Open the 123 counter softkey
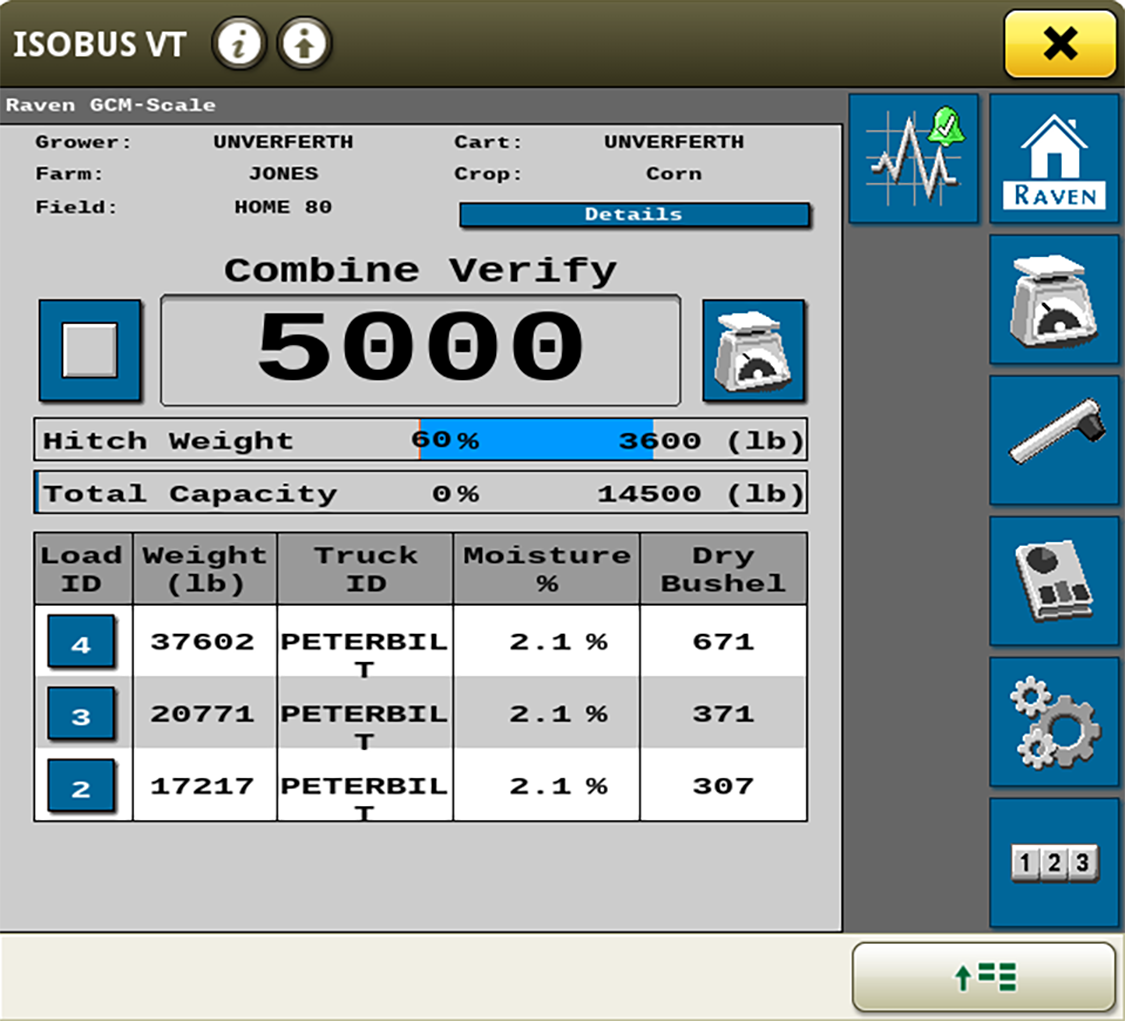This screenshot has height=1021, width=1125. (x=1054, y=862)
